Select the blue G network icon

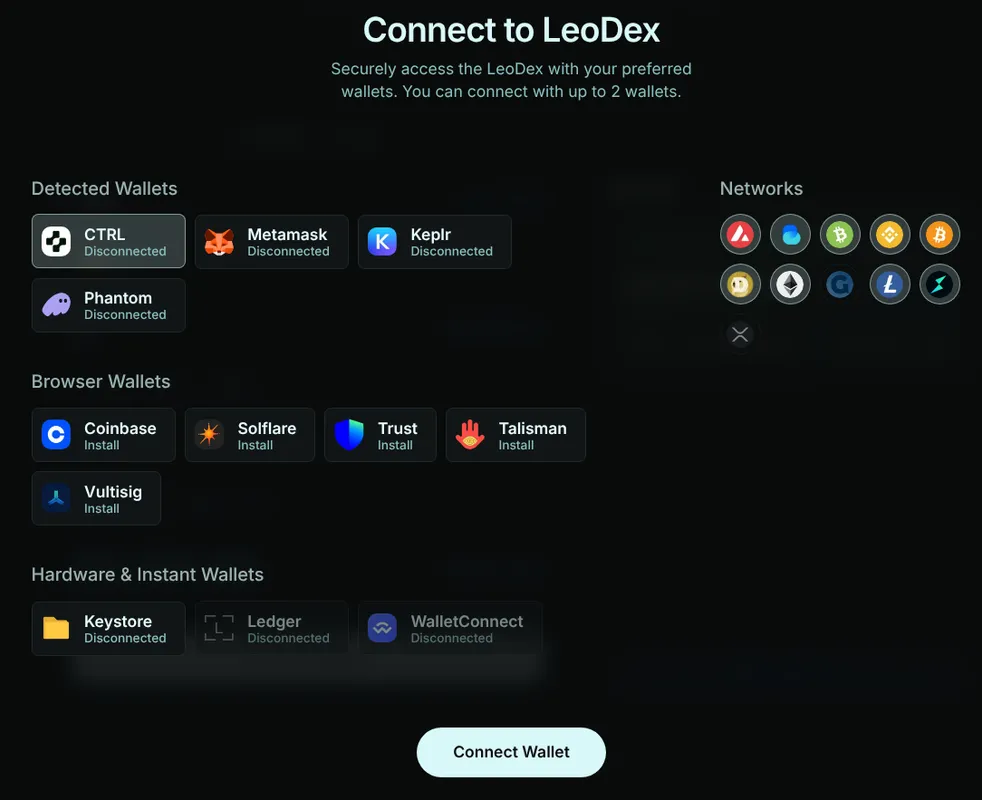840,284
